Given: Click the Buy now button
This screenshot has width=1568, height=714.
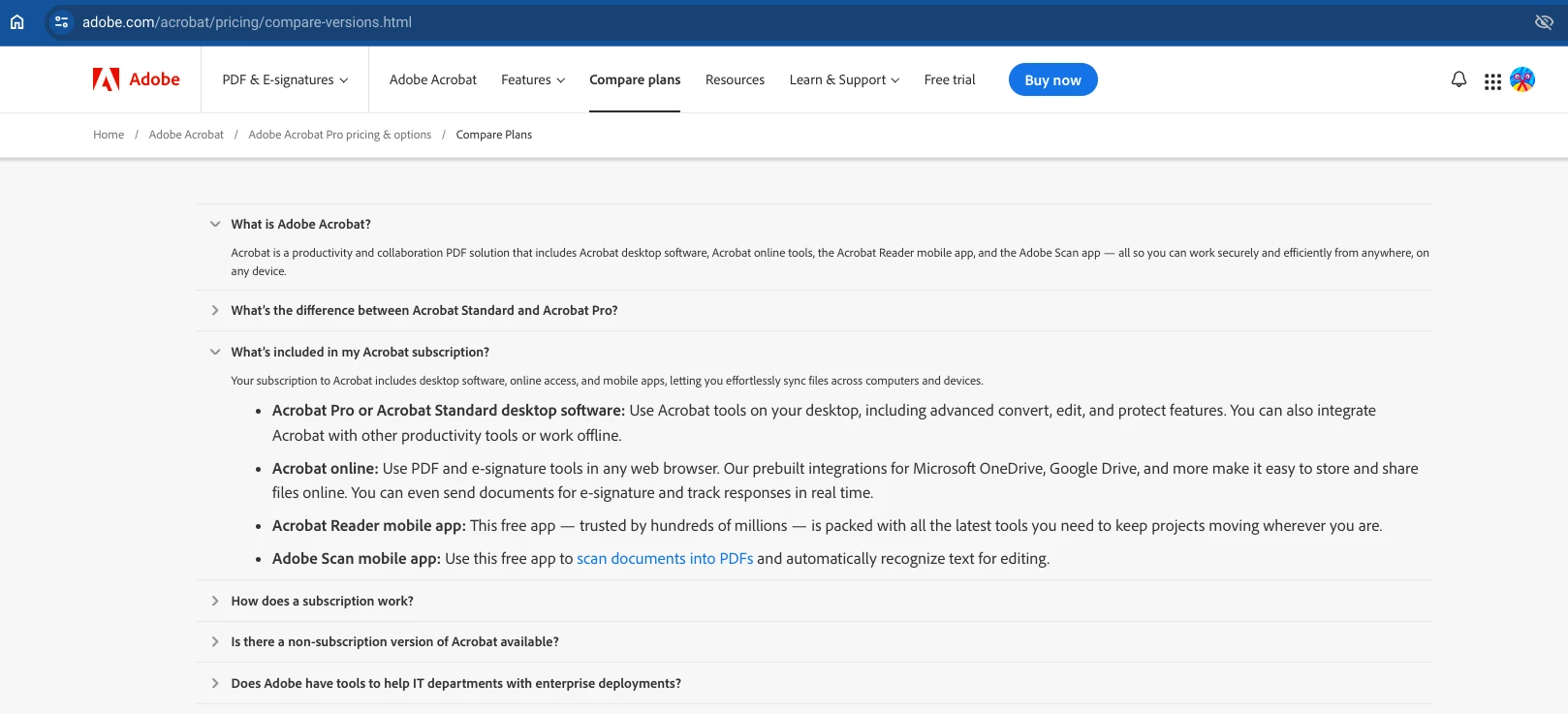Looking at the screenshot, I should 1052,79.
